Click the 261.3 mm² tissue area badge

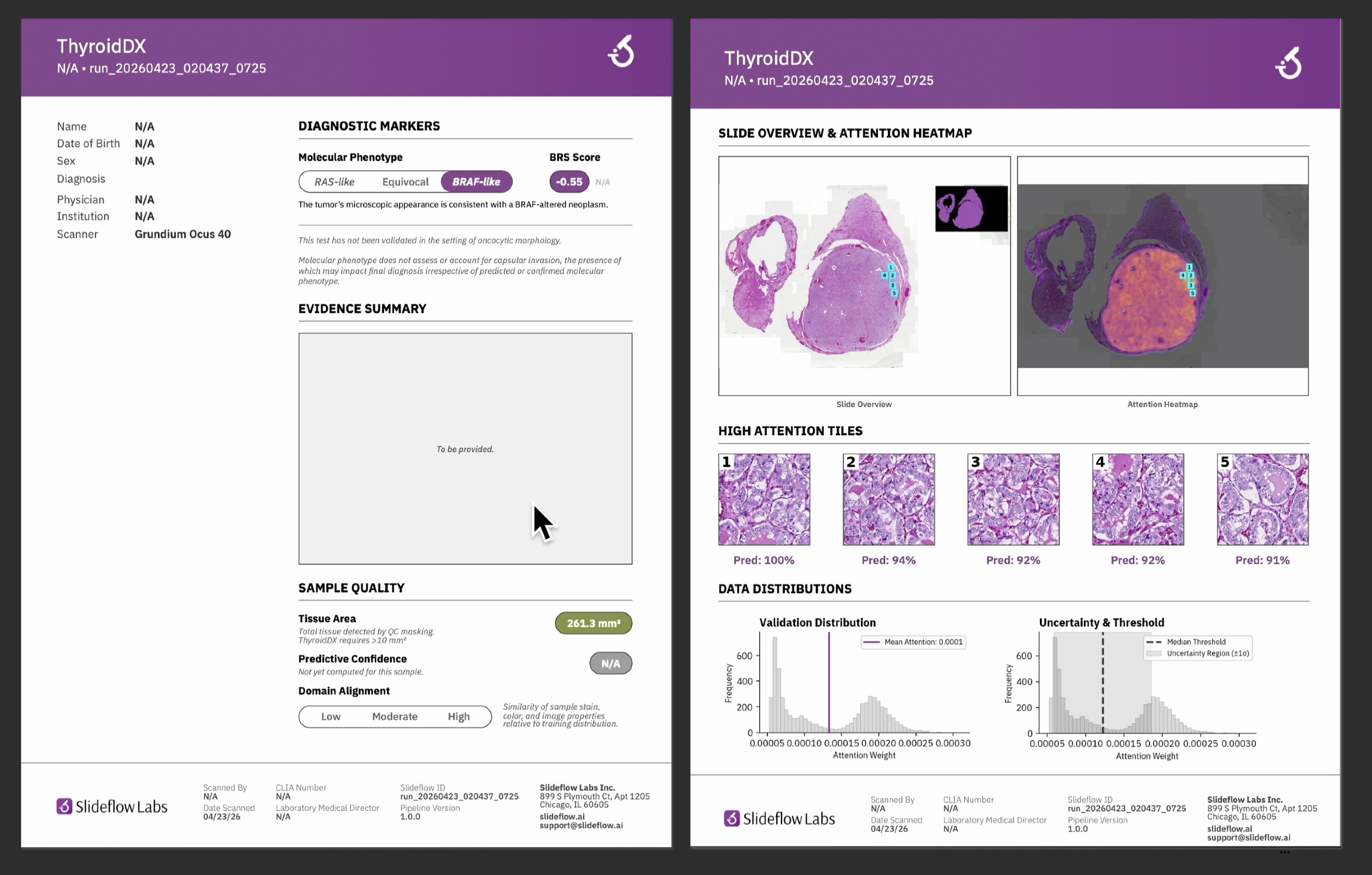(x=593, y=623)
